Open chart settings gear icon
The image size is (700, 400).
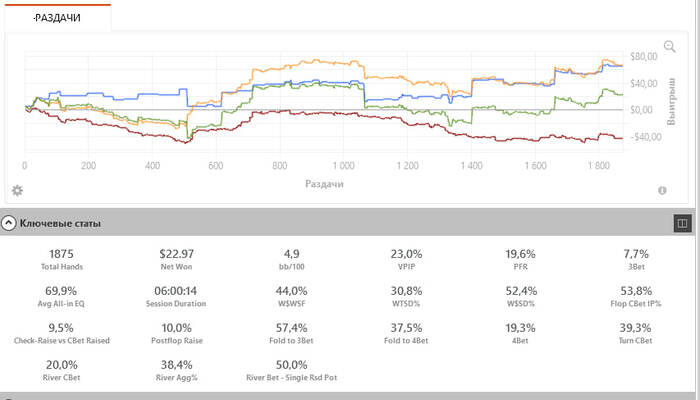pyautogui.click(x=16, y=190)
